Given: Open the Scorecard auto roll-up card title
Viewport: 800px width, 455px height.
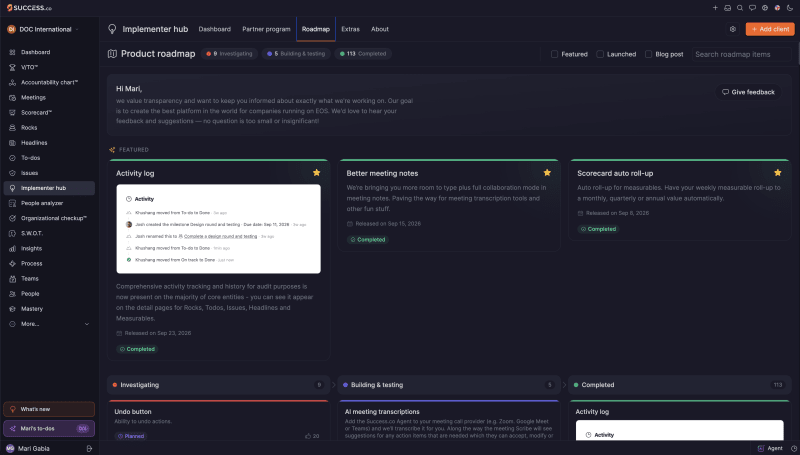Looking at the screenshot, I should pos(615,173).
